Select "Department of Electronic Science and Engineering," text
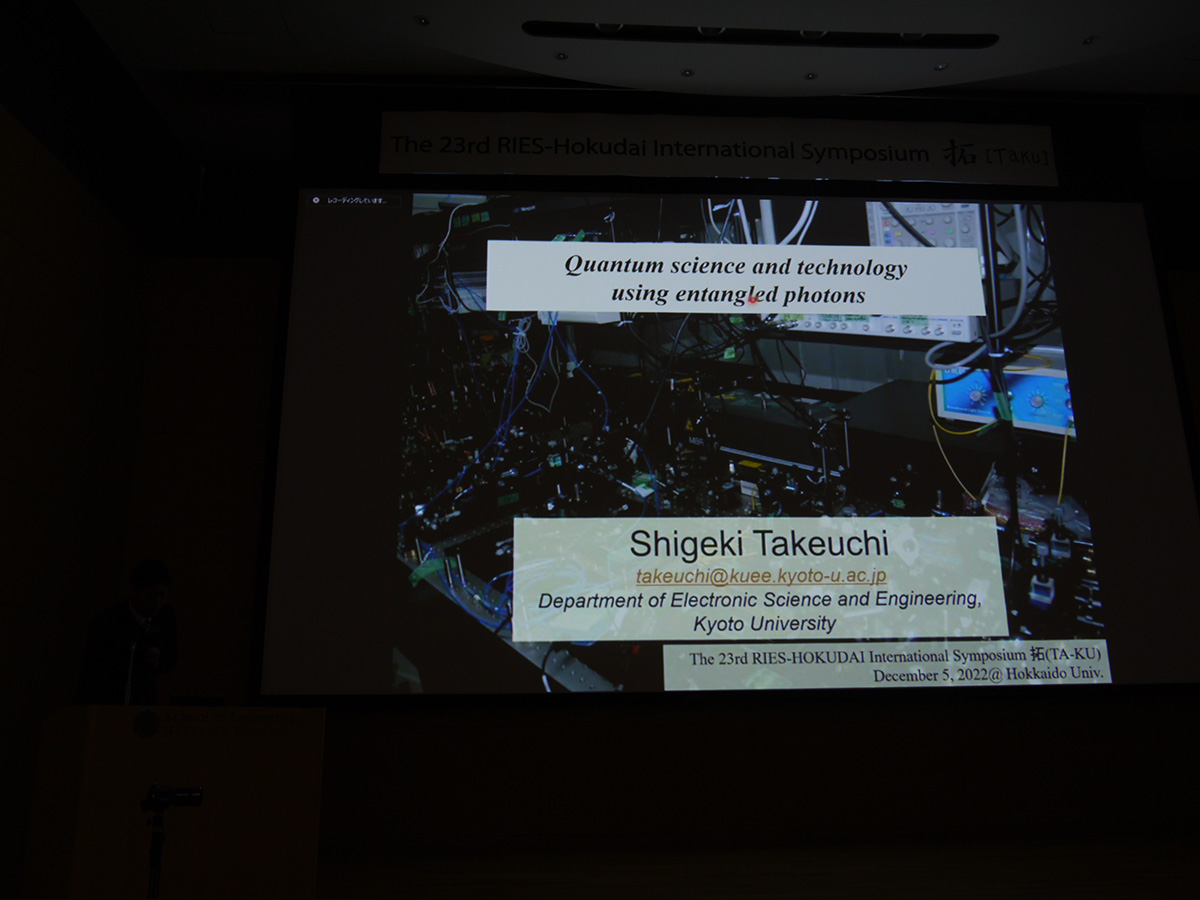1200x900 pixels. click(x=760, y=600)
